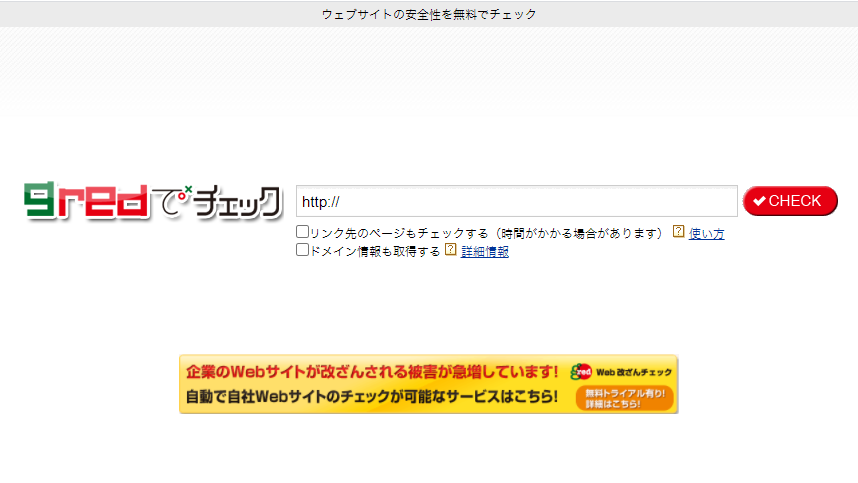Click the label ドメイン情報も取得する
The image size is (858, 483).
click(375, 252)
